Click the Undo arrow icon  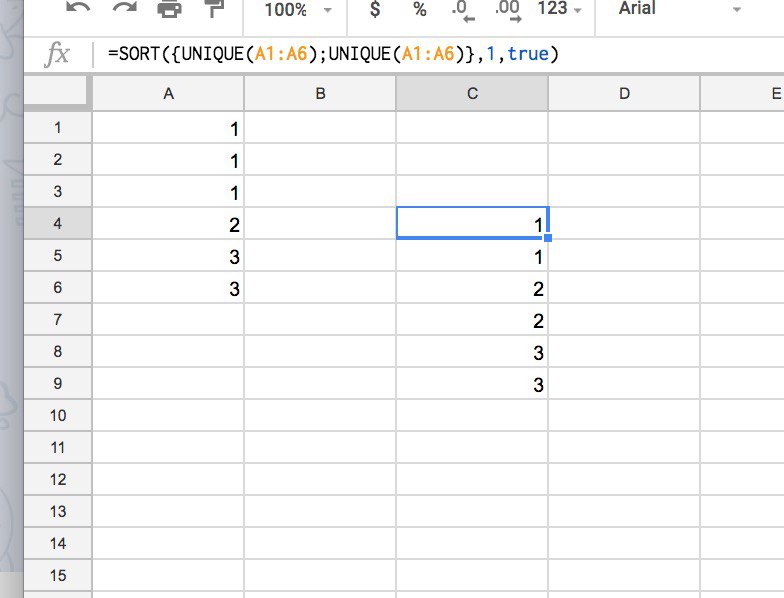pos(78,8)
